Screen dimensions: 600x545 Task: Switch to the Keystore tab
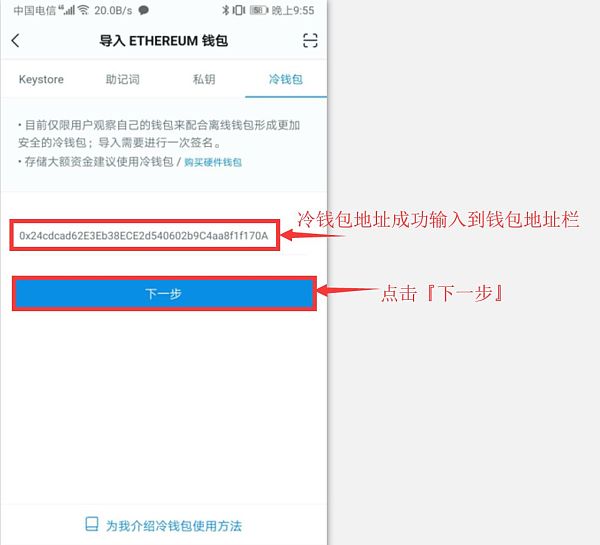41,79
